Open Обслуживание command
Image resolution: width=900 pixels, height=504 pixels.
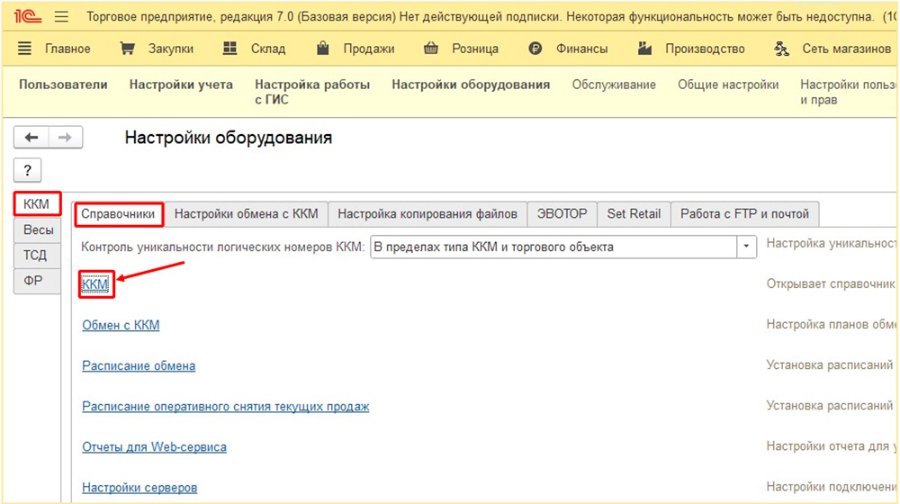[x=614, y=84]
